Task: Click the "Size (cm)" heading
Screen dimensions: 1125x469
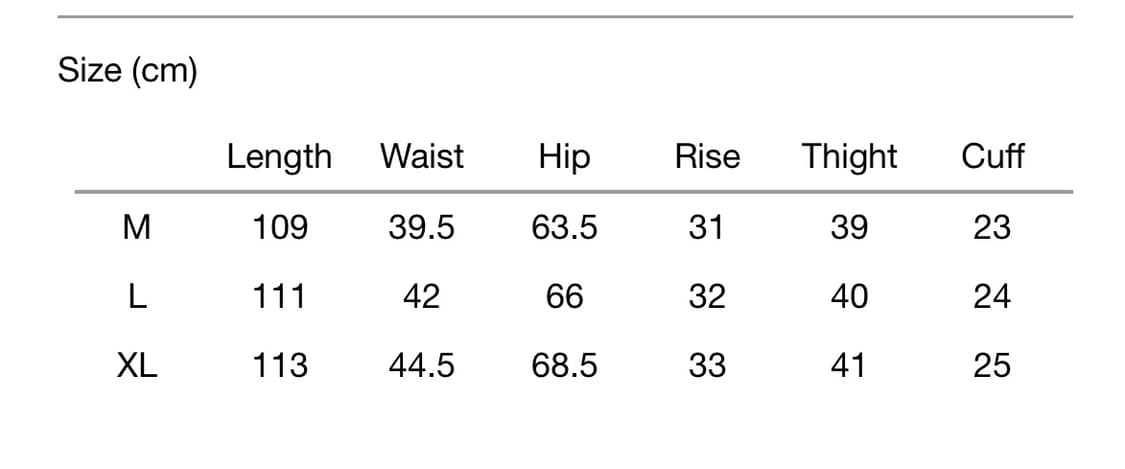Action: 127,72
